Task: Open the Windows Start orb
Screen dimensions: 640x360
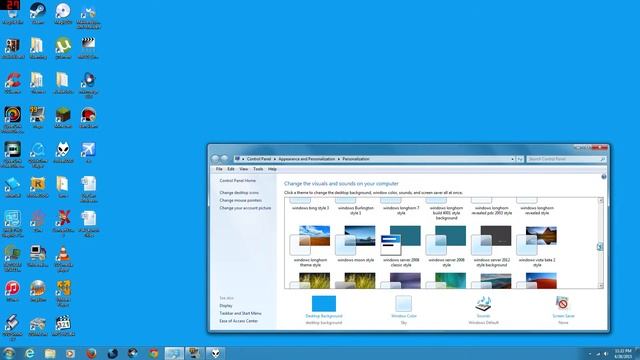Action: (8, 353)
